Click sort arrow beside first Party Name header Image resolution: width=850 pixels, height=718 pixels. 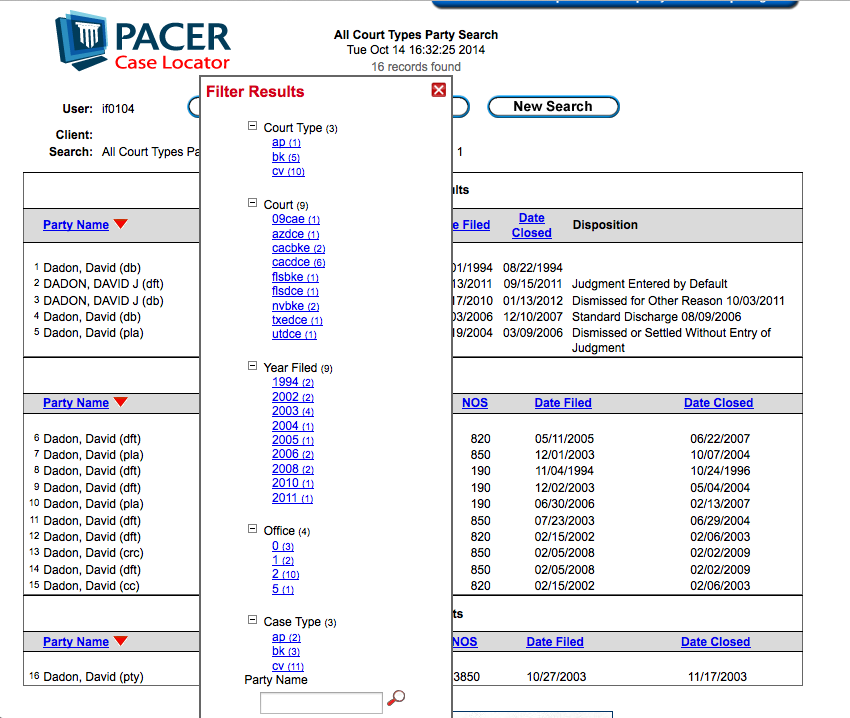coord(121,223)
